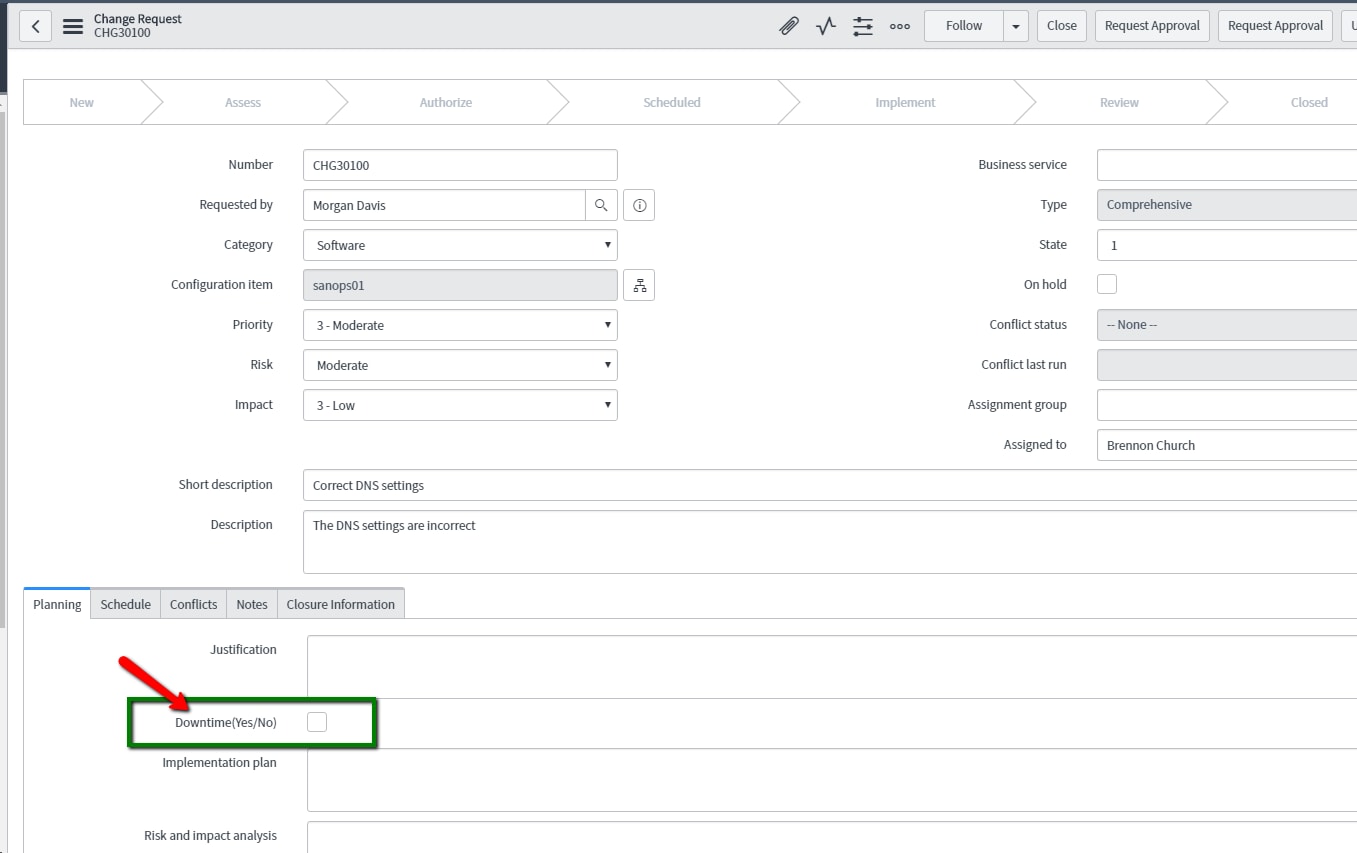Click the Implementation plan text area
The width and height of the screenshot is (1357, 853).
pyautogui.click(x=832, y=780)
